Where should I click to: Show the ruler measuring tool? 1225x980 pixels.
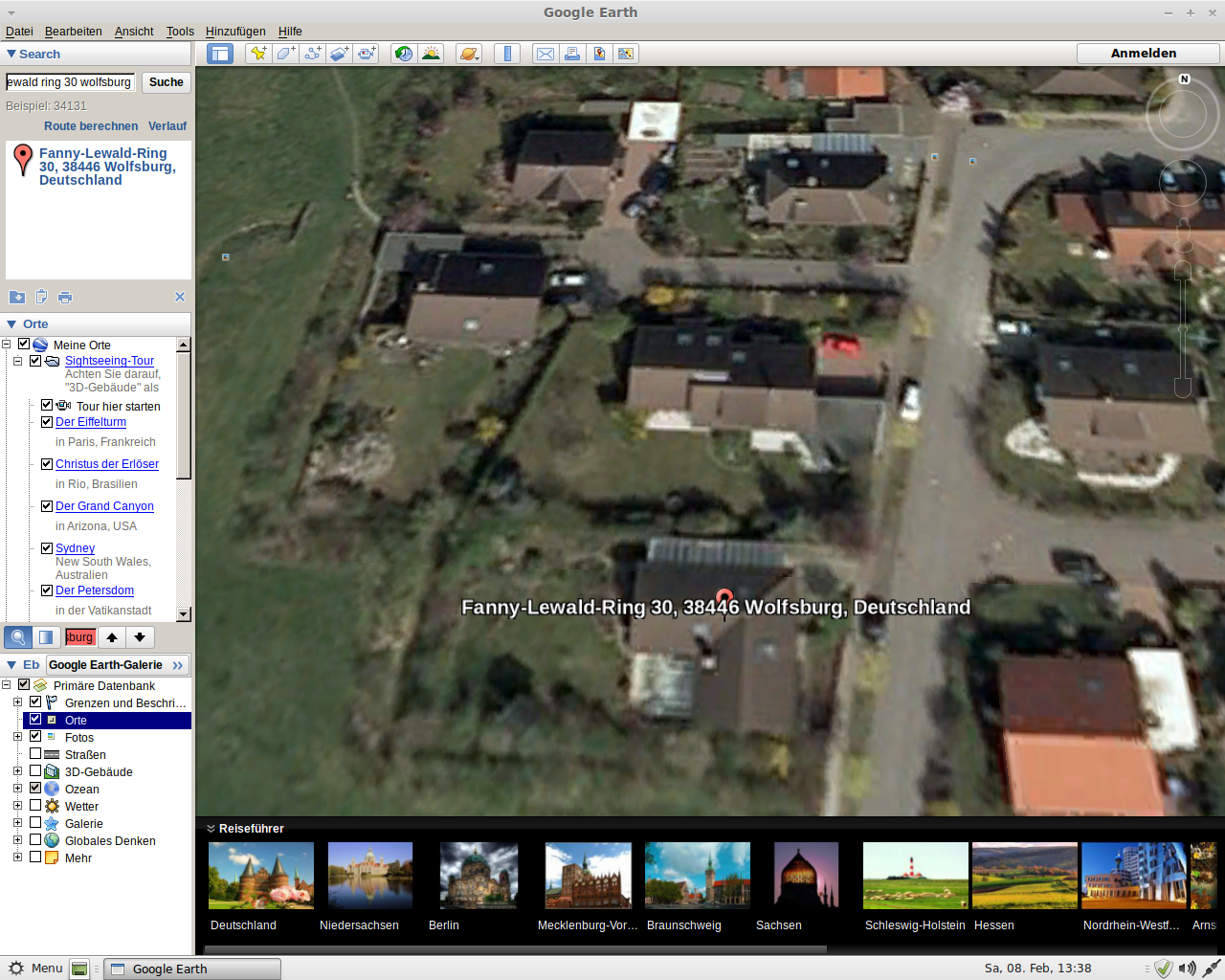point(507,54)
